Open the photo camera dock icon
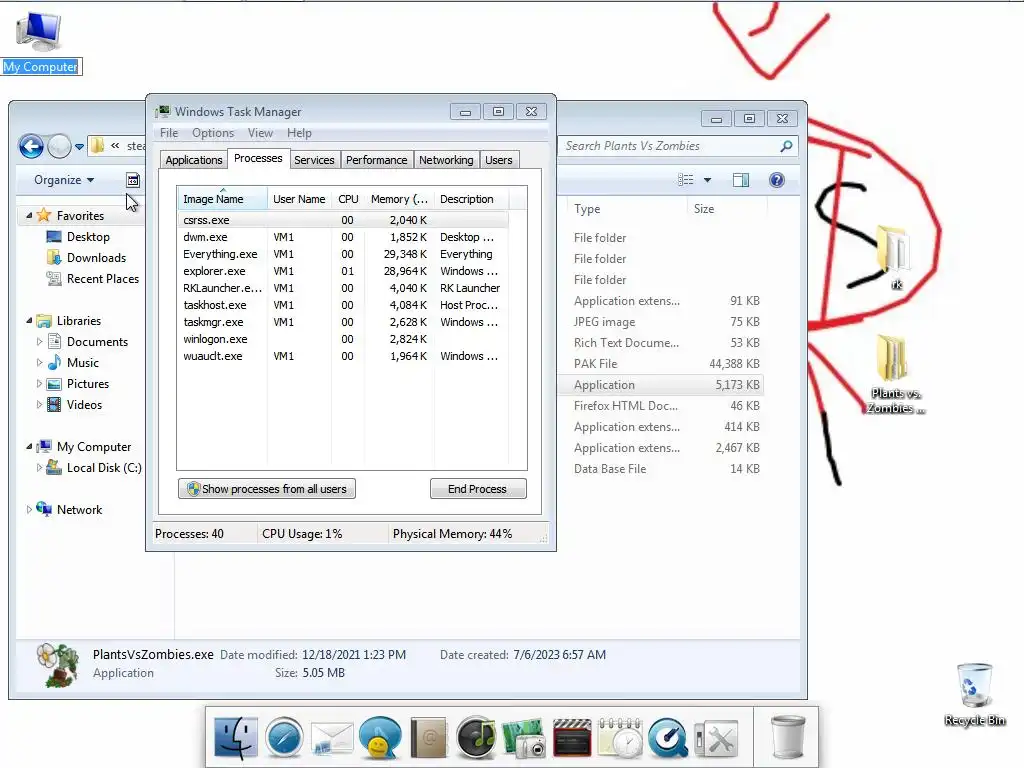Screen dimensions: 1024x768 pos(524,739)
